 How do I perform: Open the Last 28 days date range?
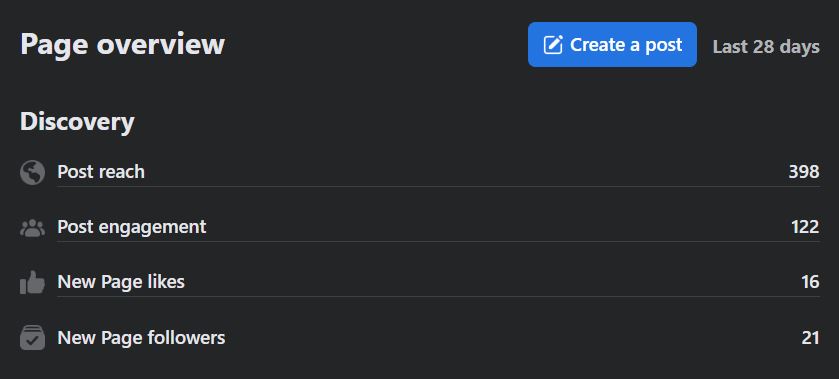click(766, 47)
